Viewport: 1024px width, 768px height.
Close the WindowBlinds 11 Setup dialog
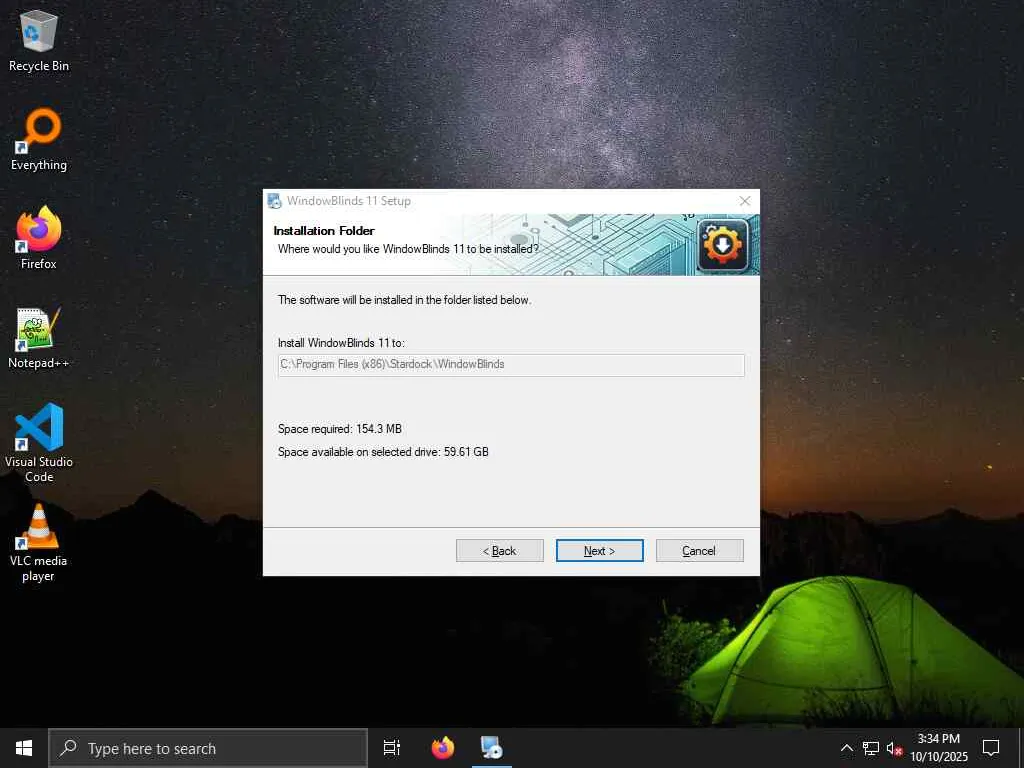[x=744, y=201]
